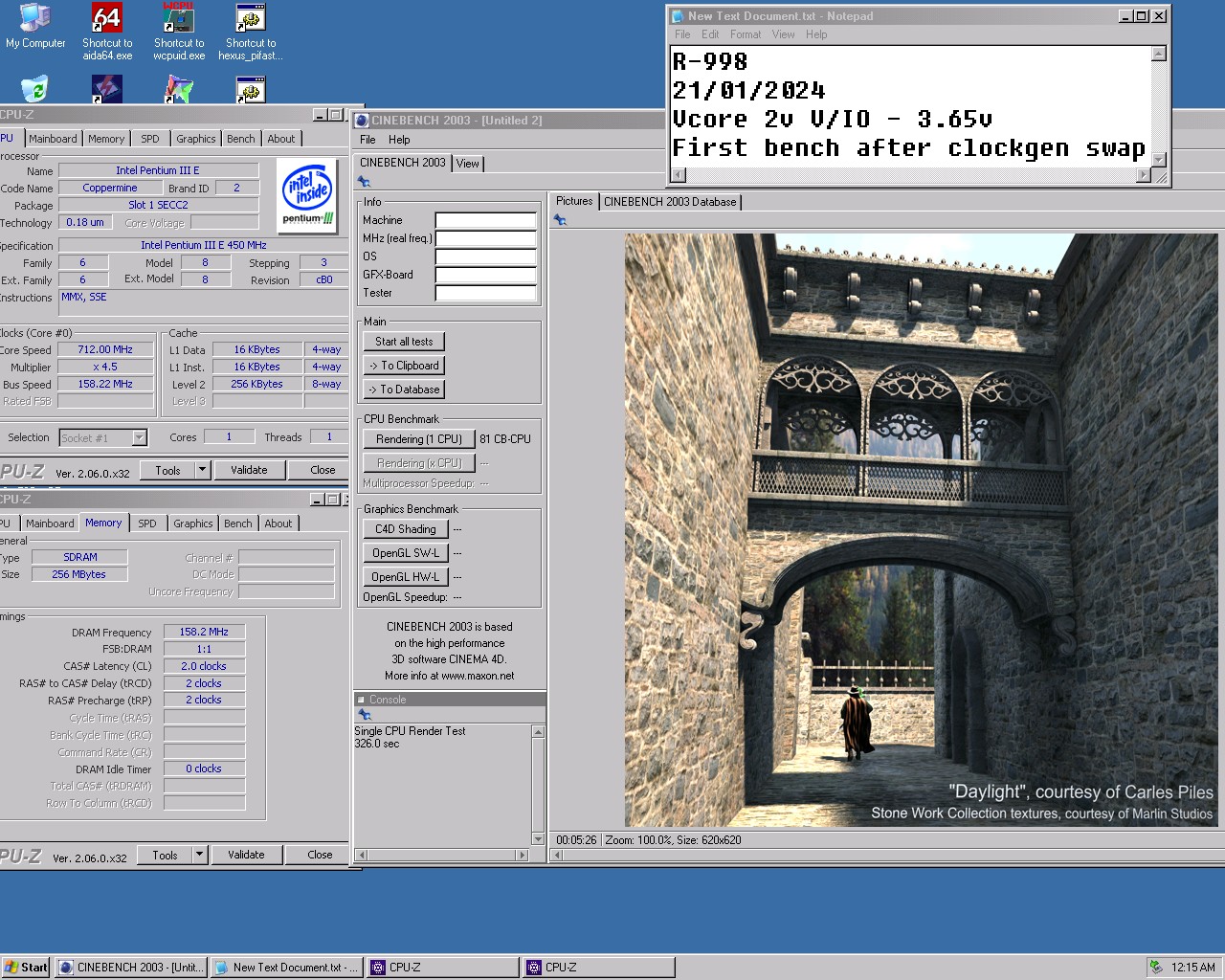1225x980 pixels.
Task: Click '326.0 sec' in the Console
Action: point(377,744)
